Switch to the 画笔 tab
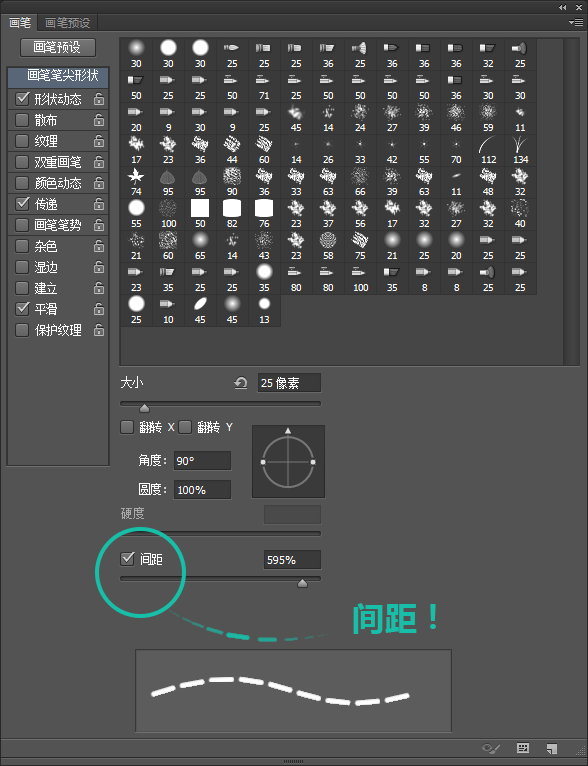Viewport: 588px width, 766px height. [20, 22]
